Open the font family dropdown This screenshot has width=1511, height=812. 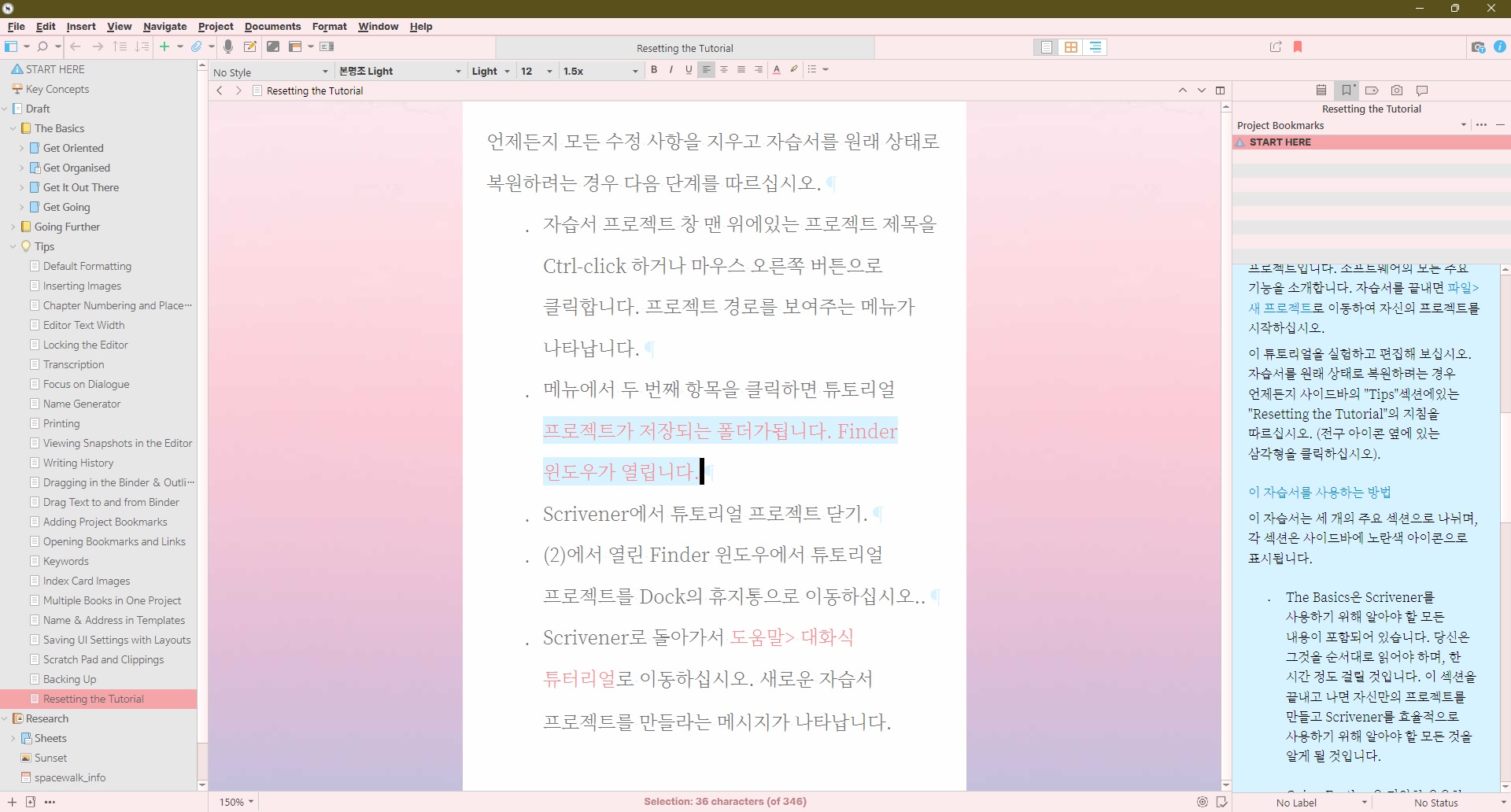[400, 72]
